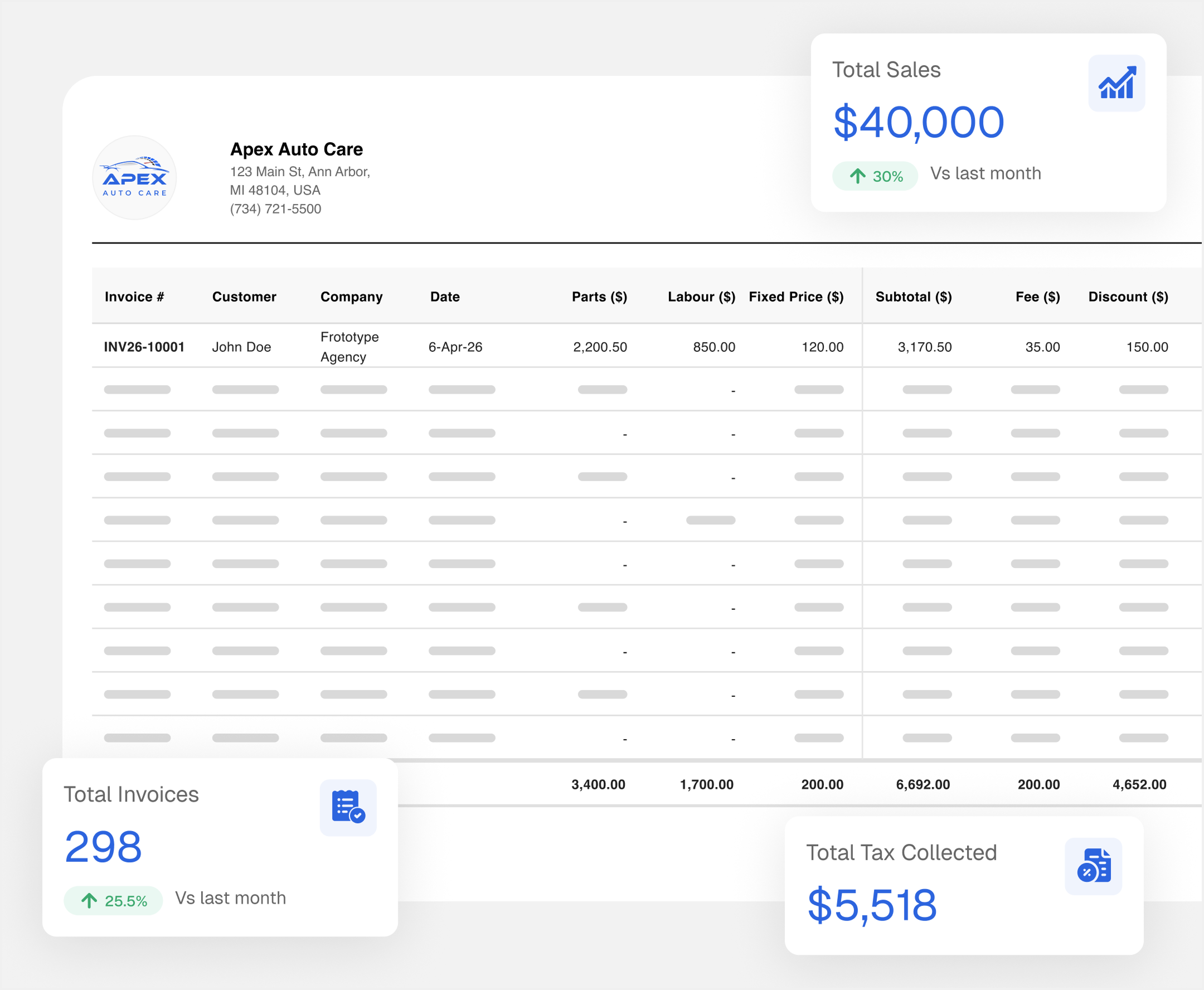
Task: Click the 298 Total Invoices figure
Action: (x=103, y=847)
